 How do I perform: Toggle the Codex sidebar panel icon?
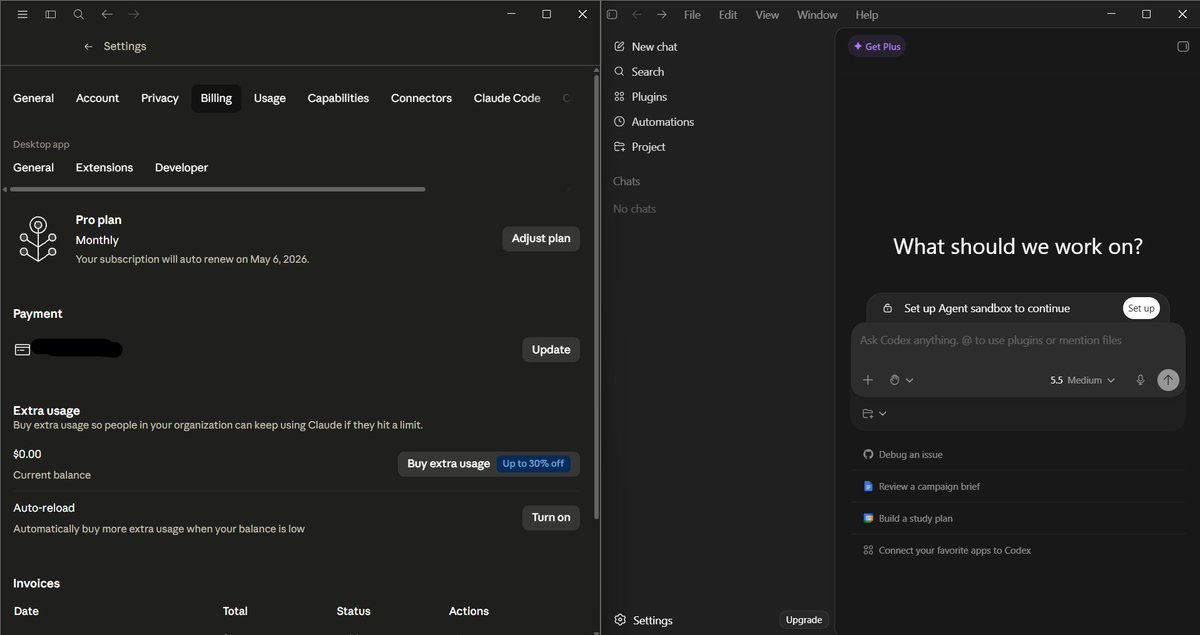(x=612, y=14)
